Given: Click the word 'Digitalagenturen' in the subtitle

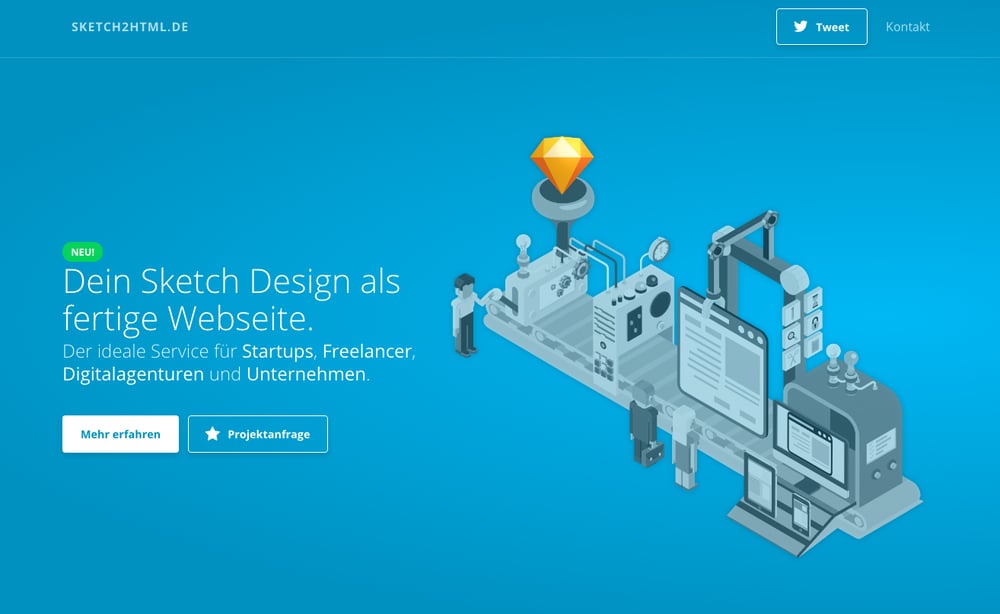Looking at the screenshot, I should [133, 374].
